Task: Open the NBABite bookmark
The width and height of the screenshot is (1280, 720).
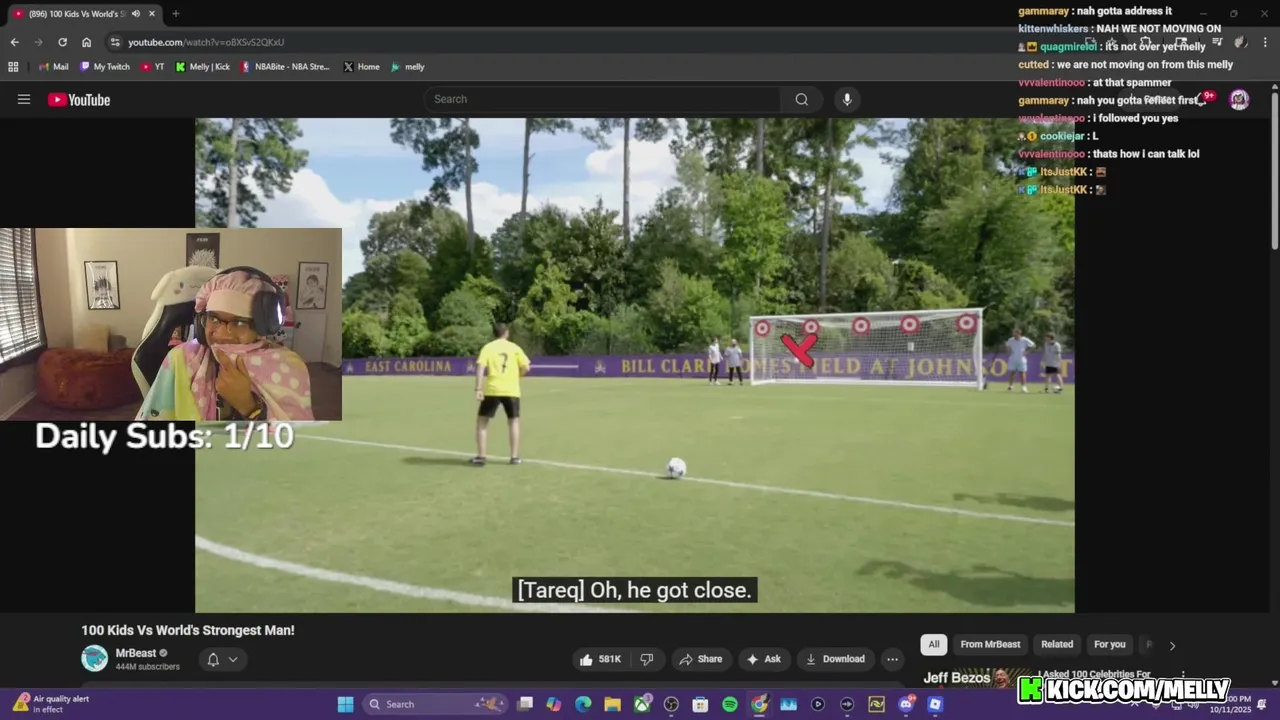Action: pyautogui.click(x=285, y=67)
